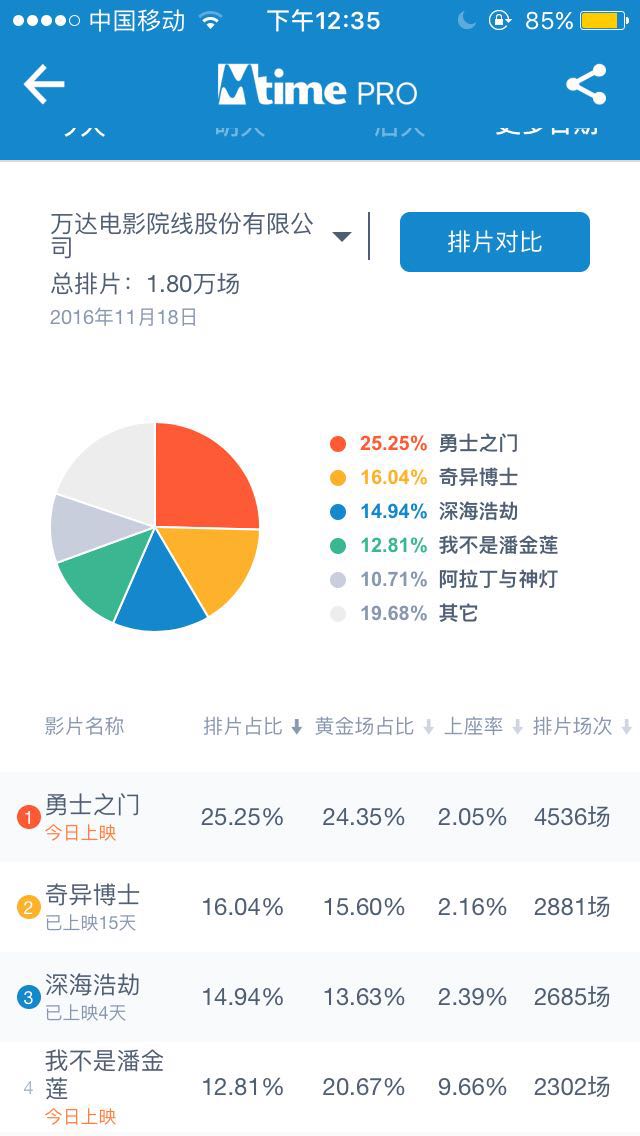Tap the yellow rank 2 badge
This screenshot has height=1136, width=640.
tap(28, 908)
